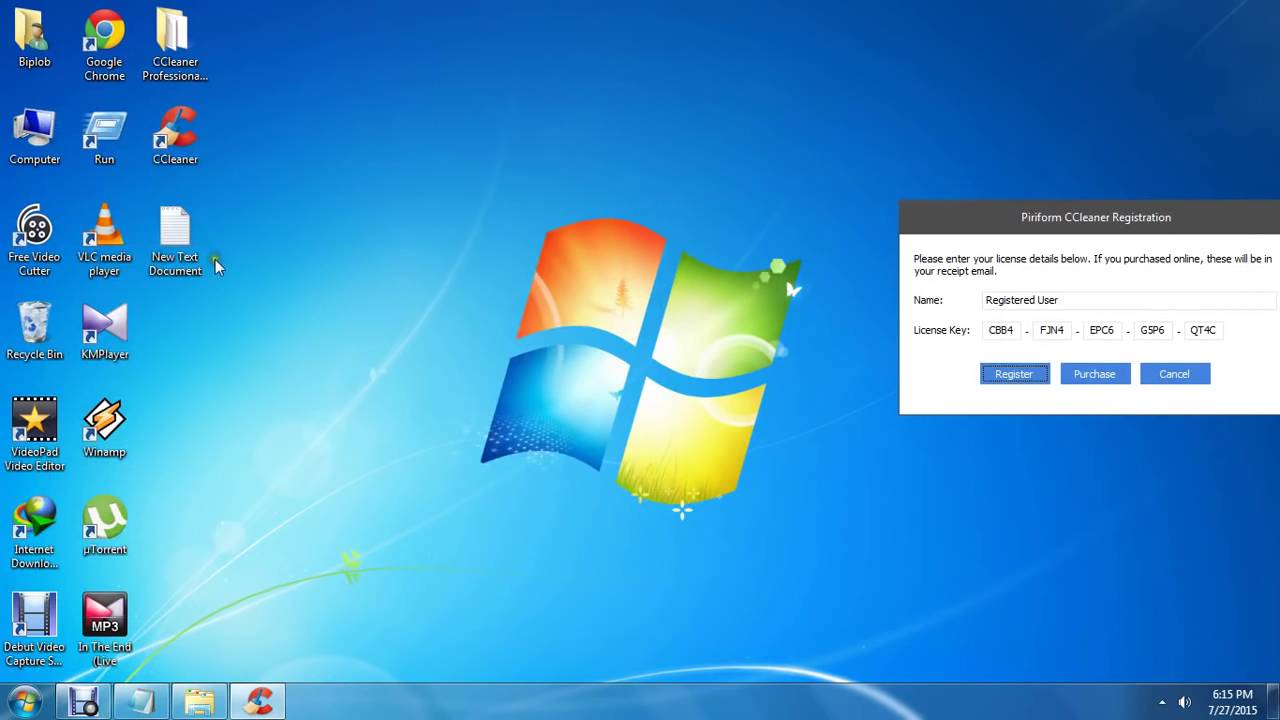Select the Recycle Bin icon

click(34, 332)
